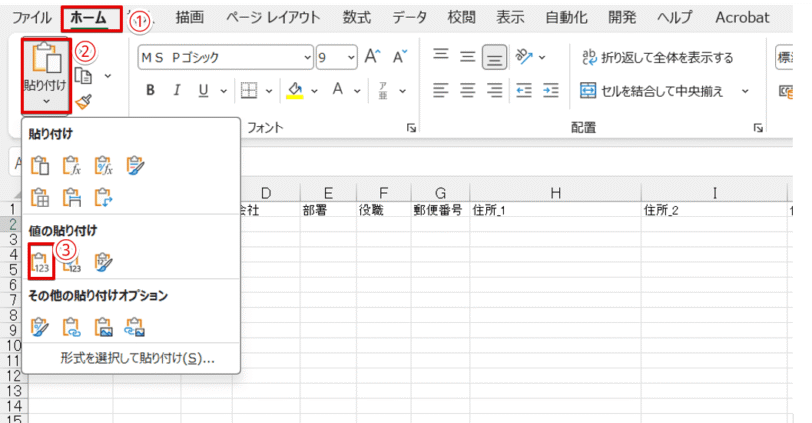Screen dimensions: 812x423
Task: Toggle middle vertical alignment
Action: point(468,56)
